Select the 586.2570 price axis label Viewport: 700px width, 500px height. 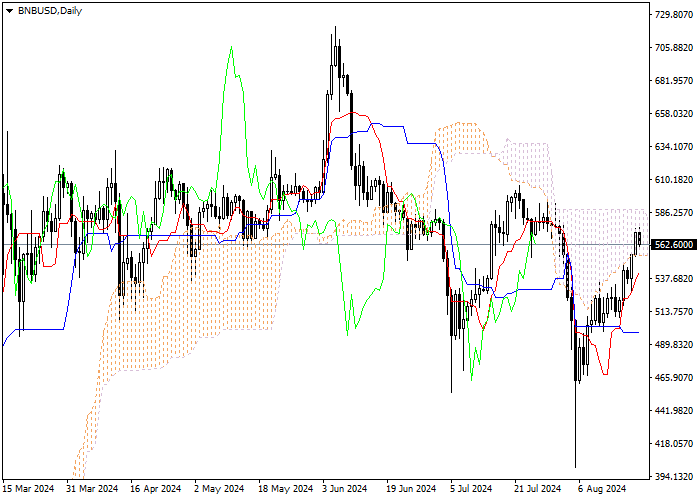(674, 213)
